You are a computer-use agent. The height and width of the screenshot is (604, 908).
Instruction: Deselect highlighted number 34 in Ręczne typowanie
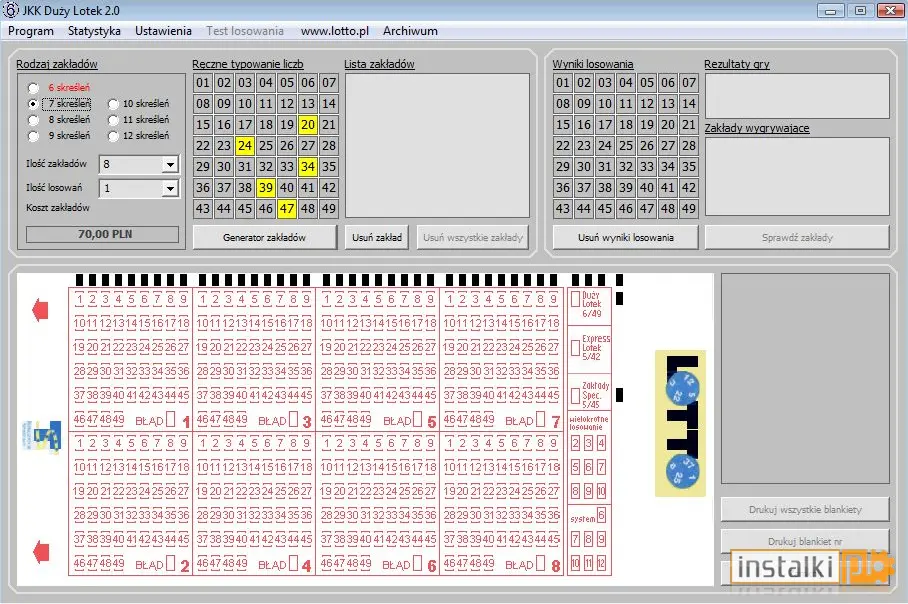point(308,167)
